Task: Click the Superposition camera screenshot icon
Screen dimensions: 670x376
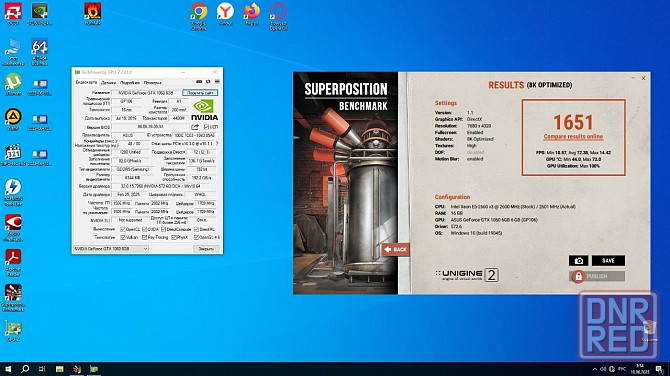Action: (x=579, y=261)
